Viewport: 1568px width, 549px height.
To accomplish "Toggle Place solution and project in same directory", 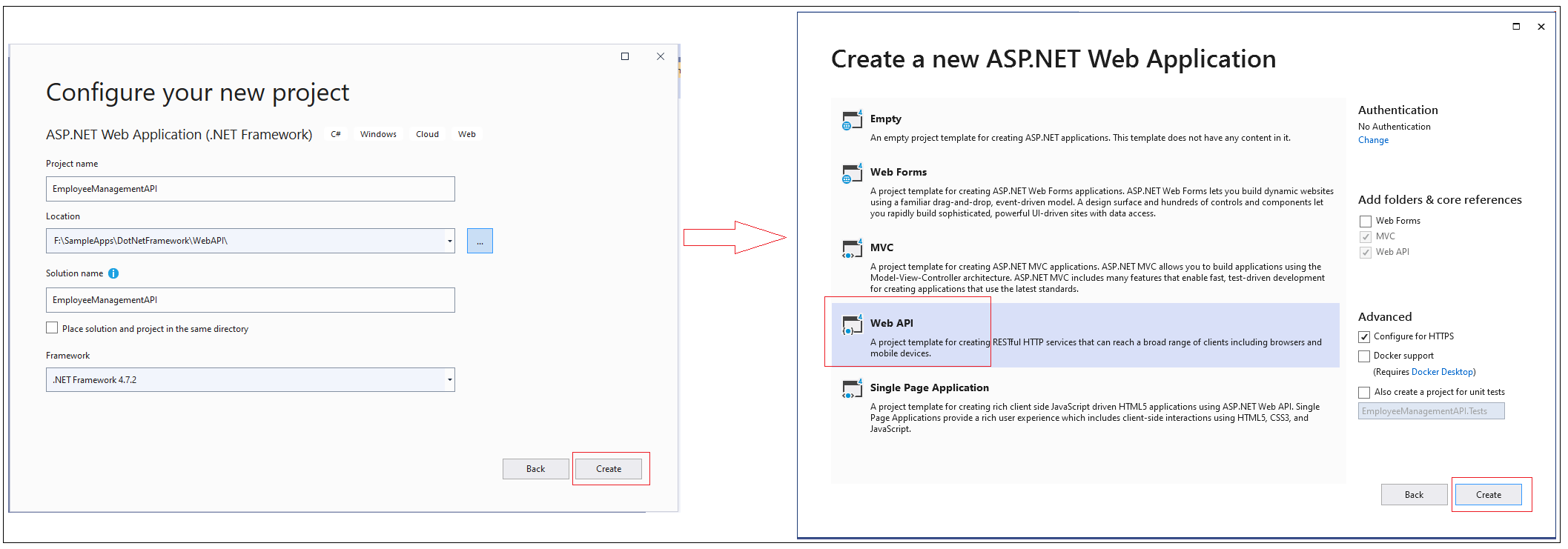I will point(52,327).
